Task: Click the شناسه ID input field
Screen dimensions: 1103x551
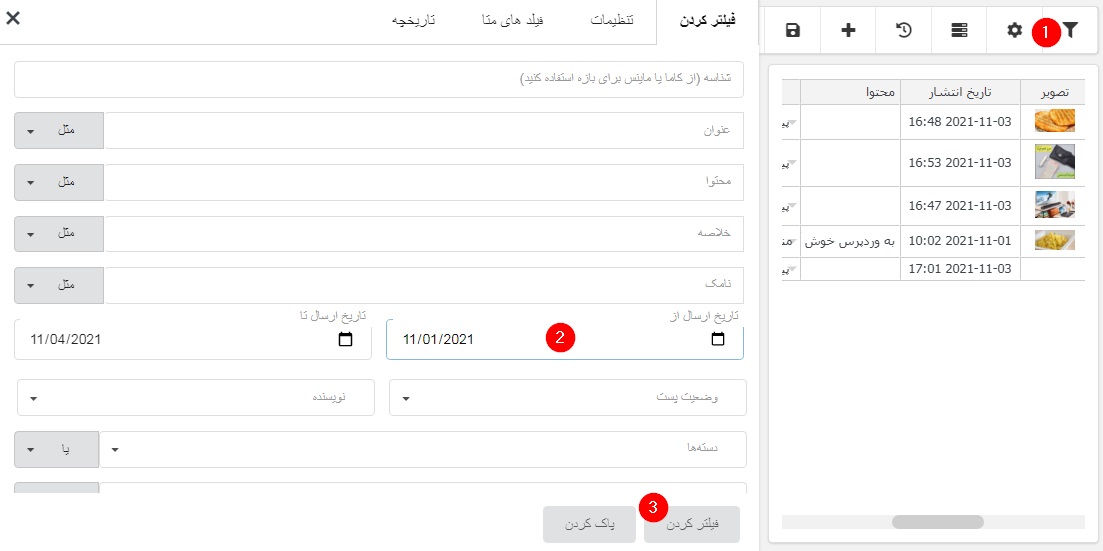Action: tap(379, 79)
